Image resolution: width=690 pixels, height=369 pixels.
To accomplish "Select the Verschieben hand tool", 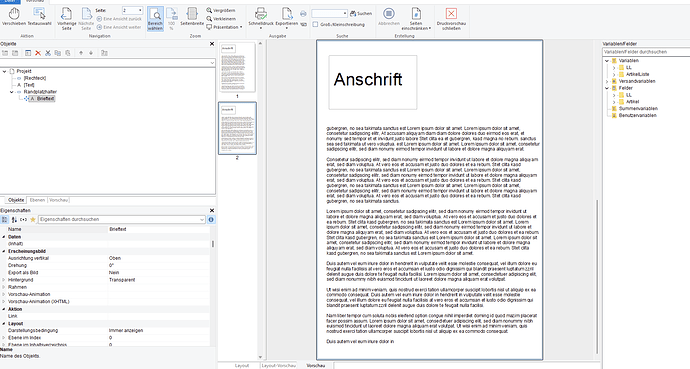I will pos(14,17).
